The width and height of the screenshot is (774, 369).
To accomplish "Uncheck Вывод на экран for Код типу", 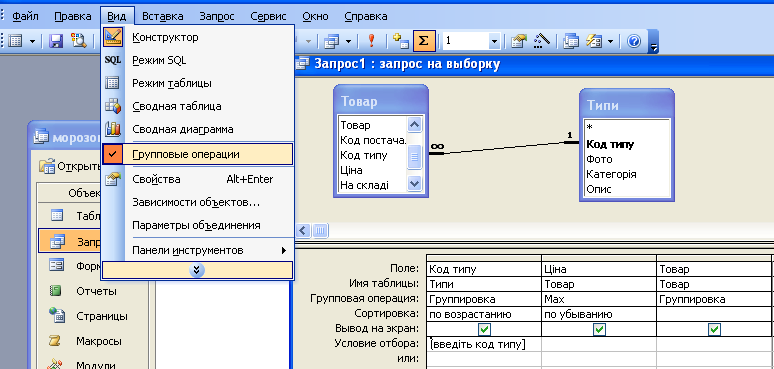I will coord(484,329).
